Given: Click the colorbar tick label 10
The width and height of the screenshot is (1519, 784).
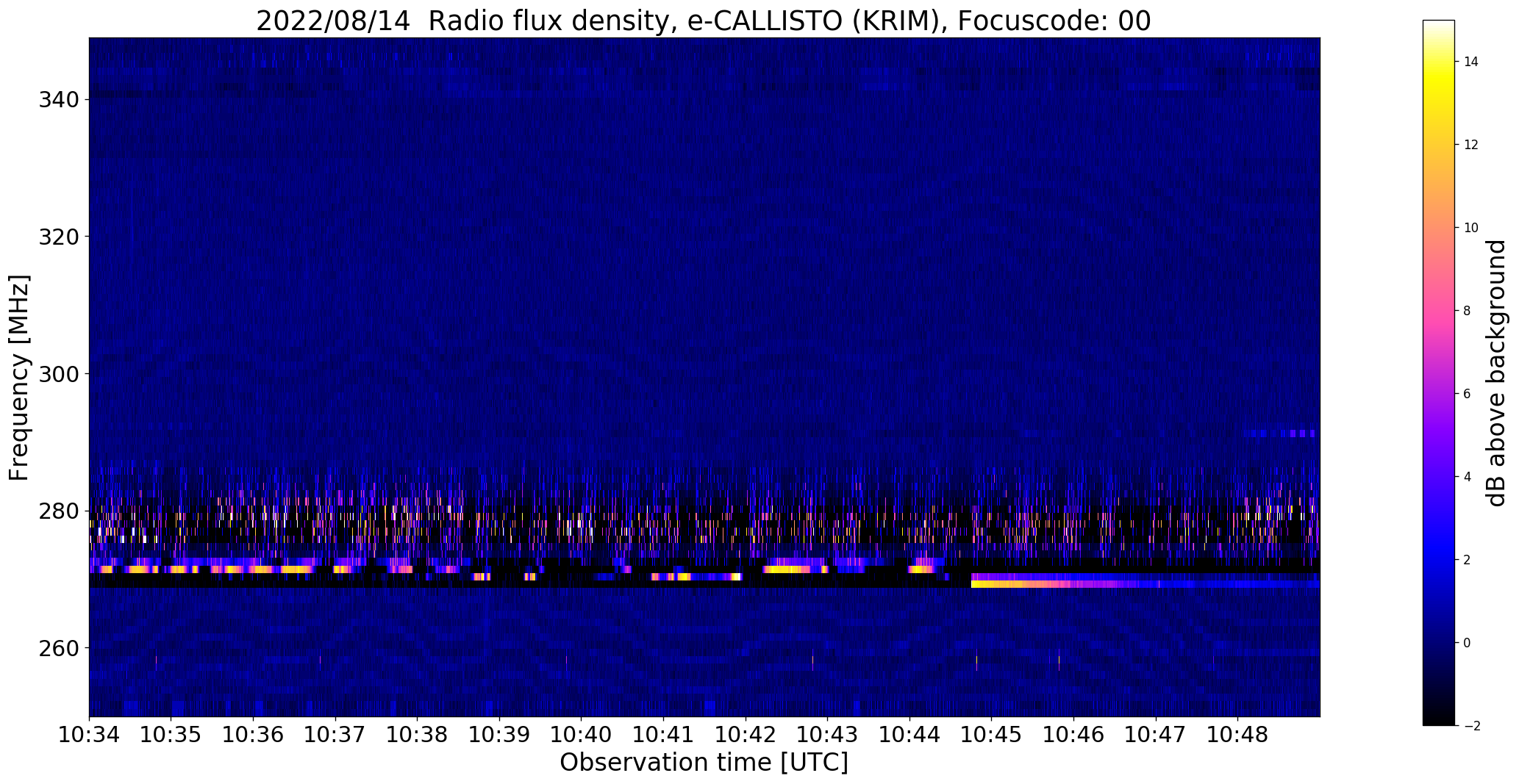Looking at the screenshot, I should (1471, 228).
